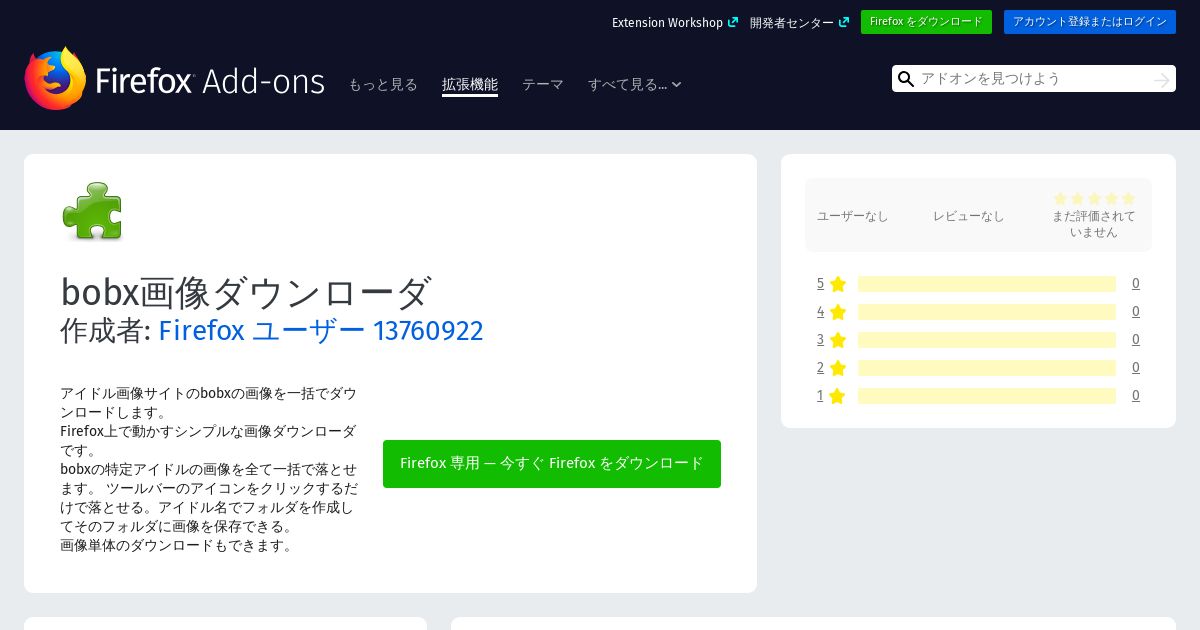Screen dimensions: 1200x630
Task: Click the 4-star rating bar
Action: click(x=987, y=312)
